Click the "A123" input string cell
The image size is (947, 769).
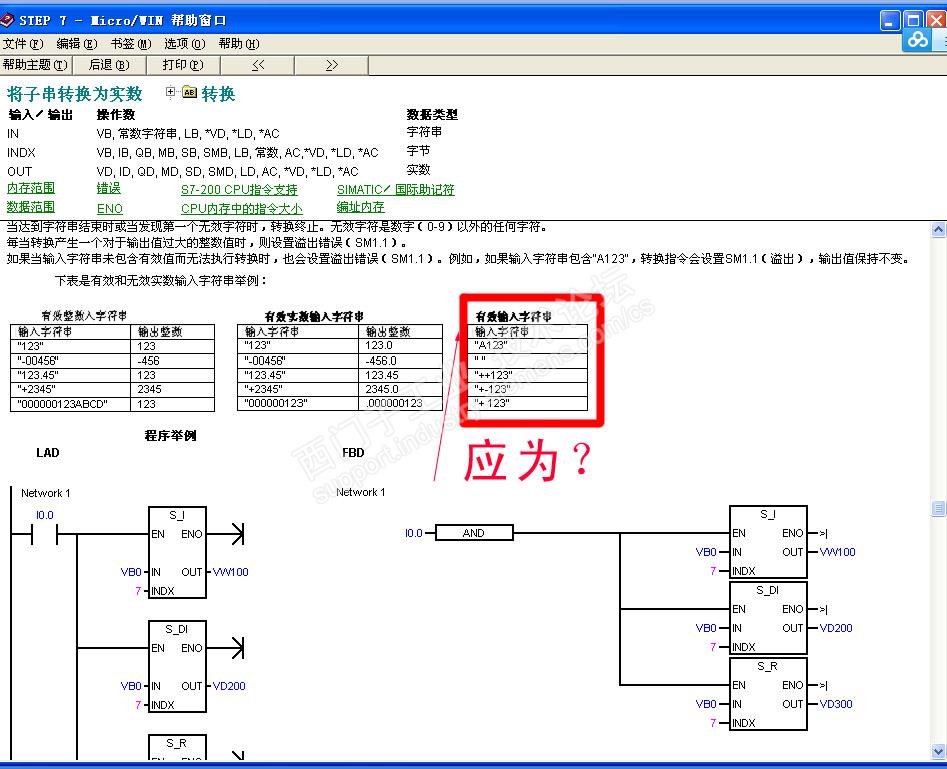[527, 346]
